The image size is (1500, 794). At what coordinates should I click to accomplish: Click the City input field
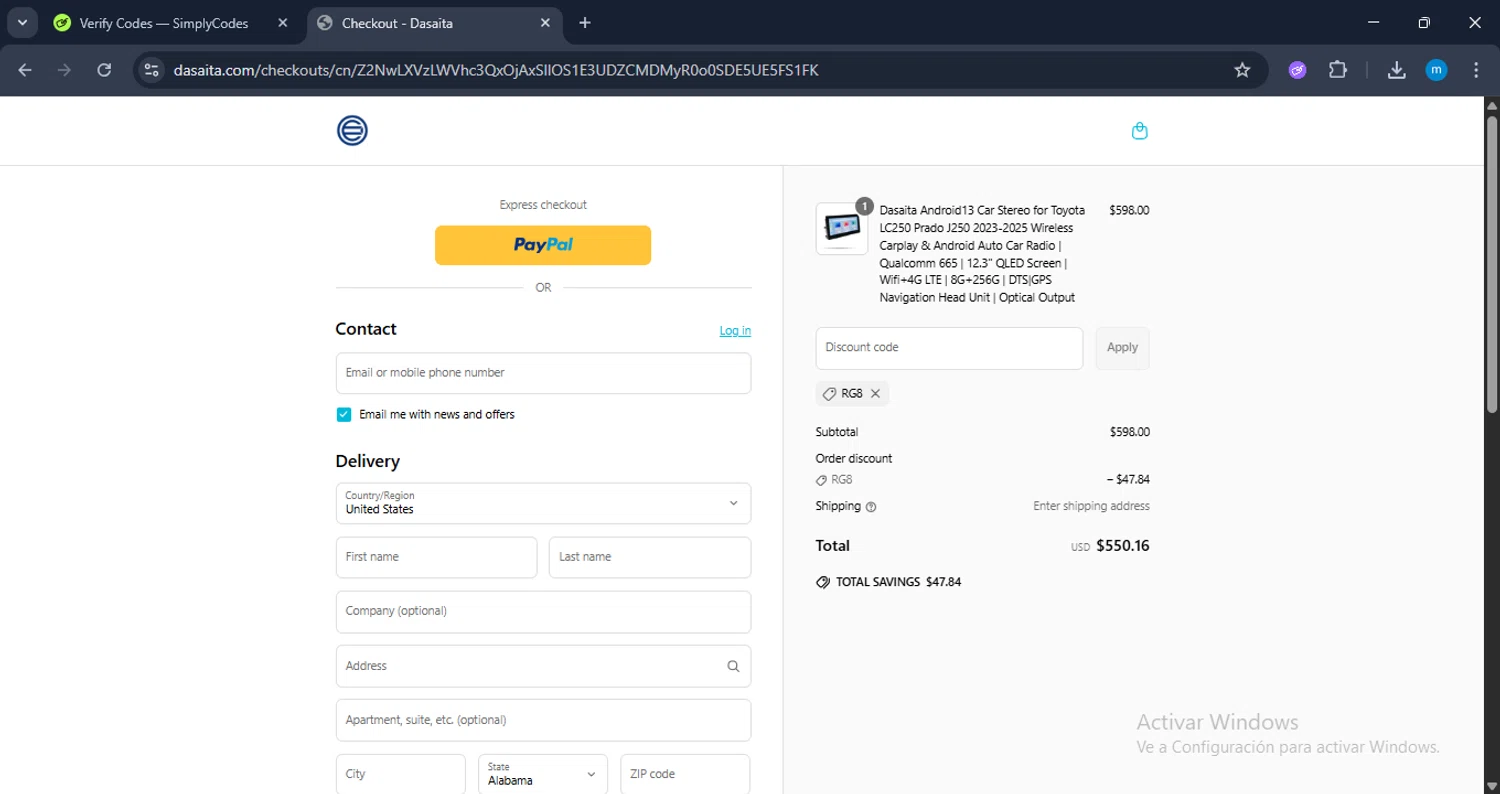point(400,774)
